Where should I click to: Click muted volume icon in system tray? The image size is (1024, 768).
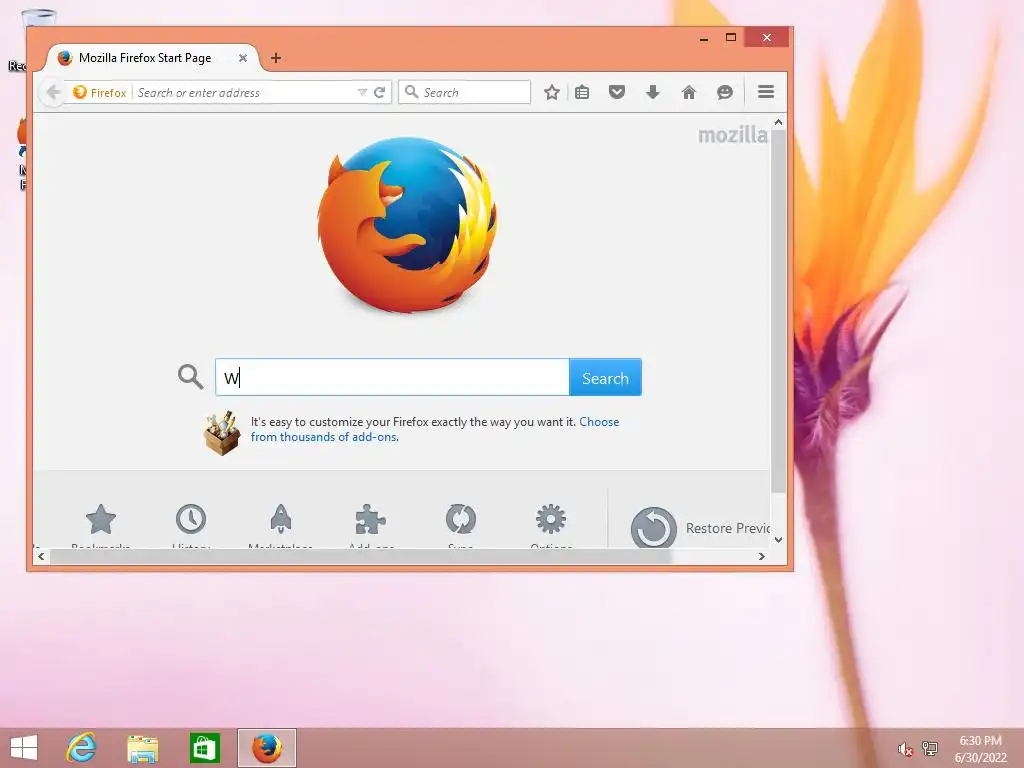[x=905, y=749]
